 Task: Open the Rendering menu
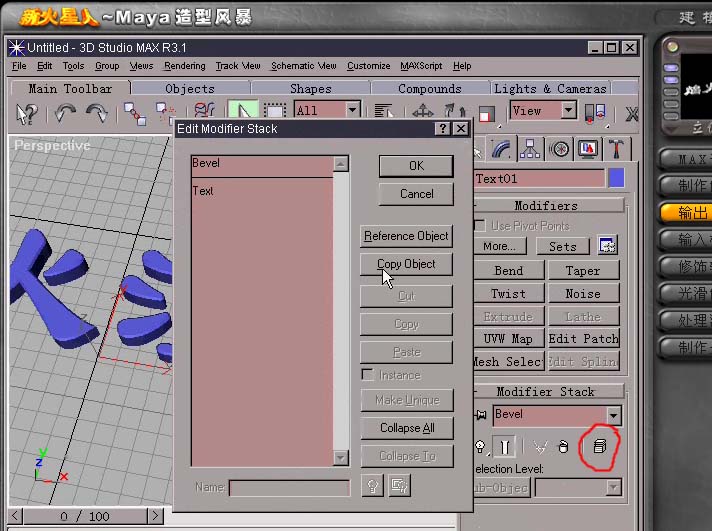click(x=184, y=66)
